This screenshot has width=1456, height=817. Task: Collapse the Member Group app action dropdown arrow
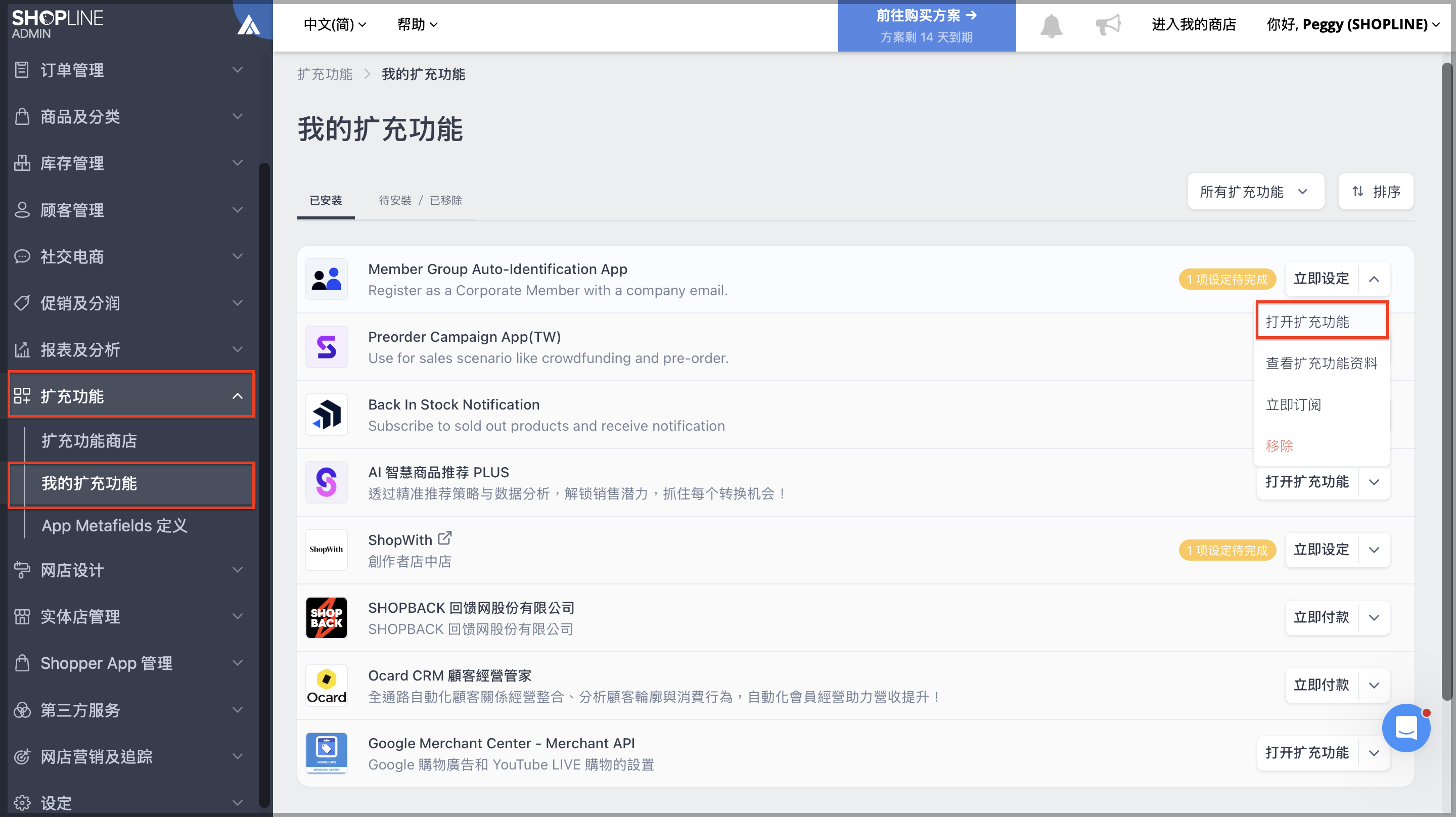click(x=1374, y=279)
